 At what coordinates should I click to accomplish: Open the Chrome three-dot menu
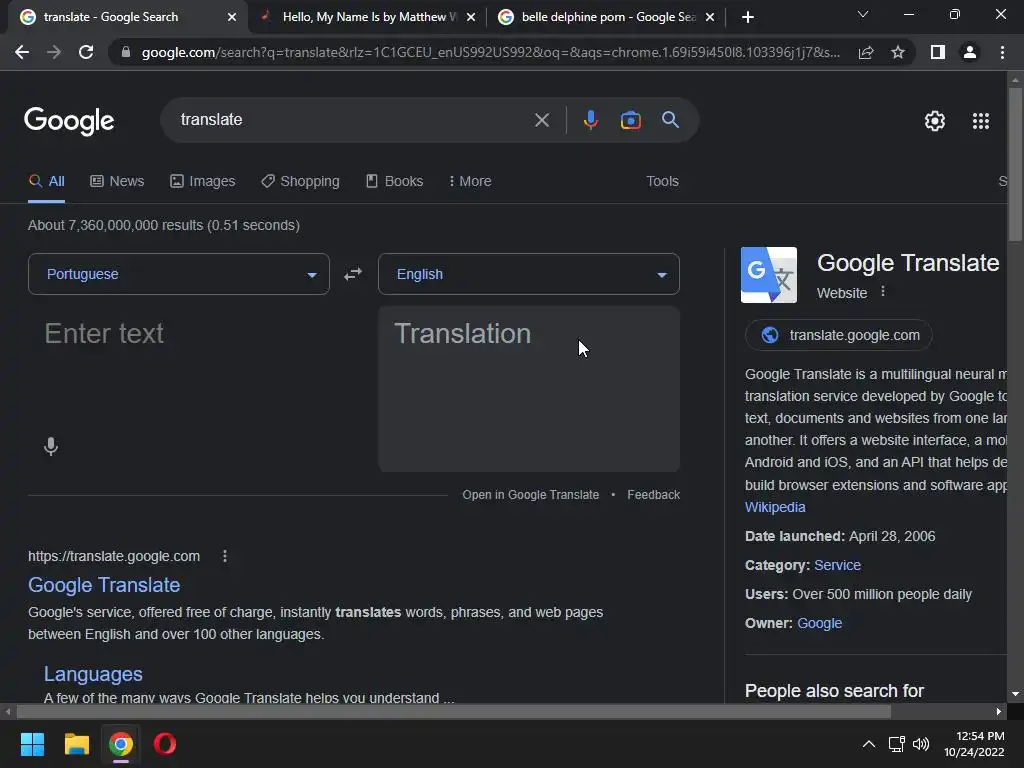point(1002,52)
